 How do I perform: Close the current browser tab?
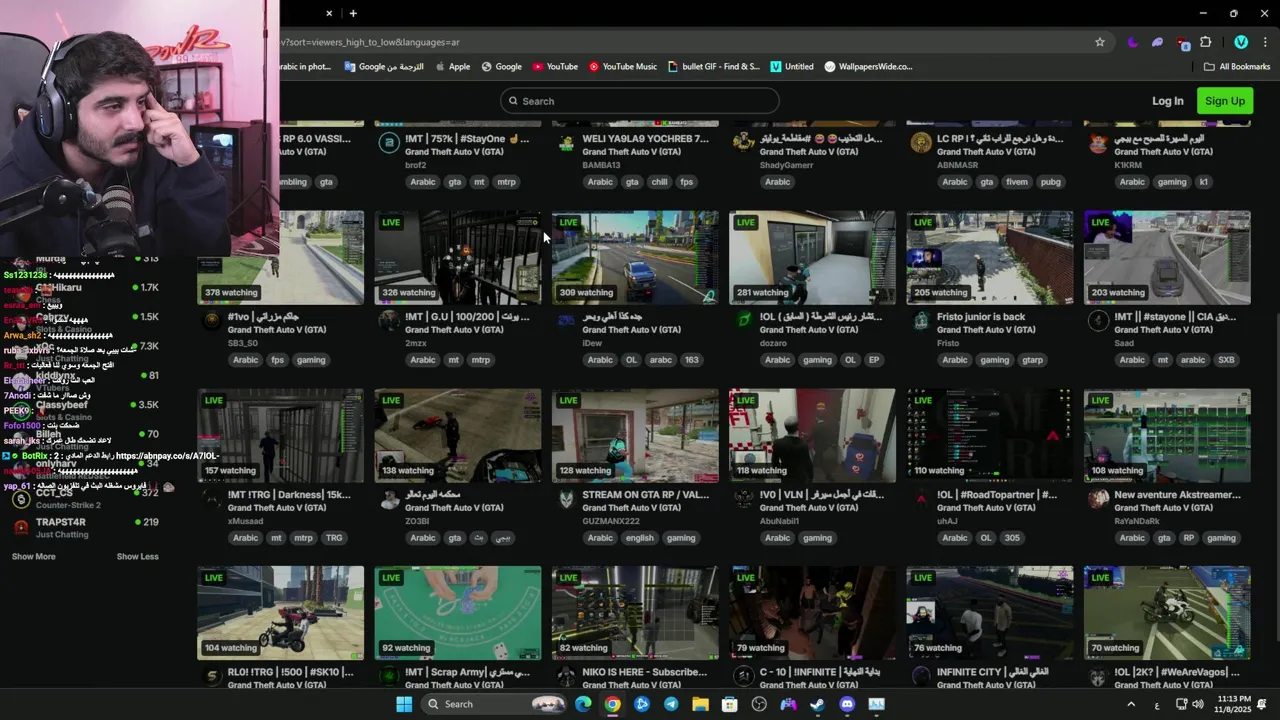(x=329, y=13)
